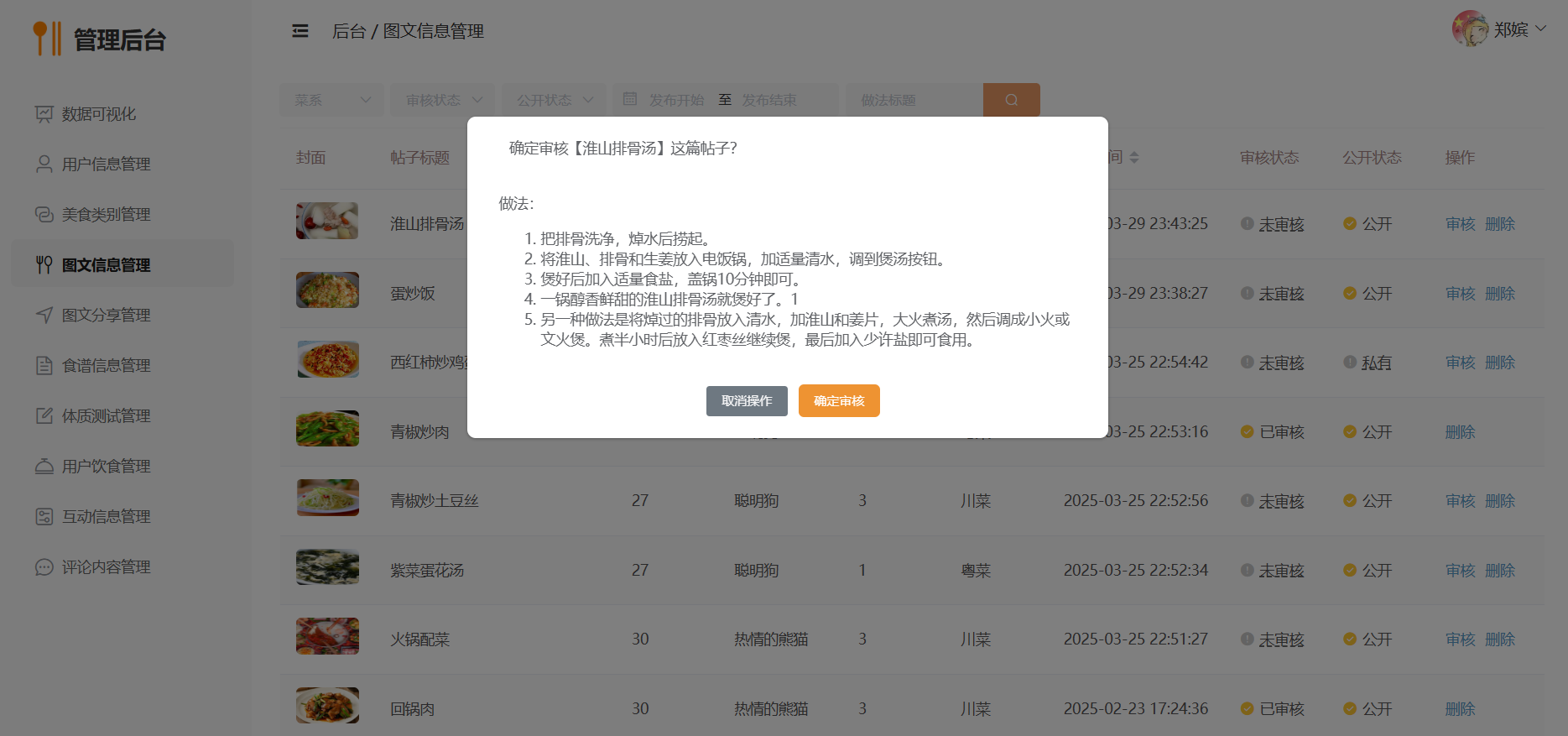Click the 评论内容管理 chat bubble icon

pyautogui.click(x=44, y=567)
